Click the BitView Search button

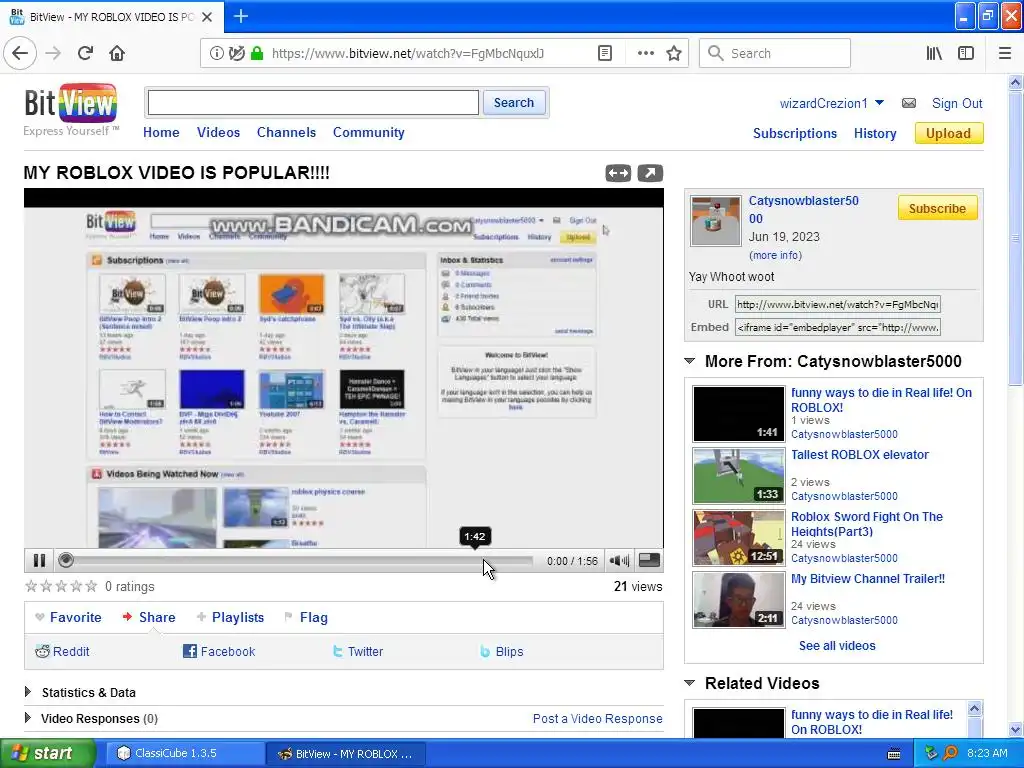coord(514,103)
